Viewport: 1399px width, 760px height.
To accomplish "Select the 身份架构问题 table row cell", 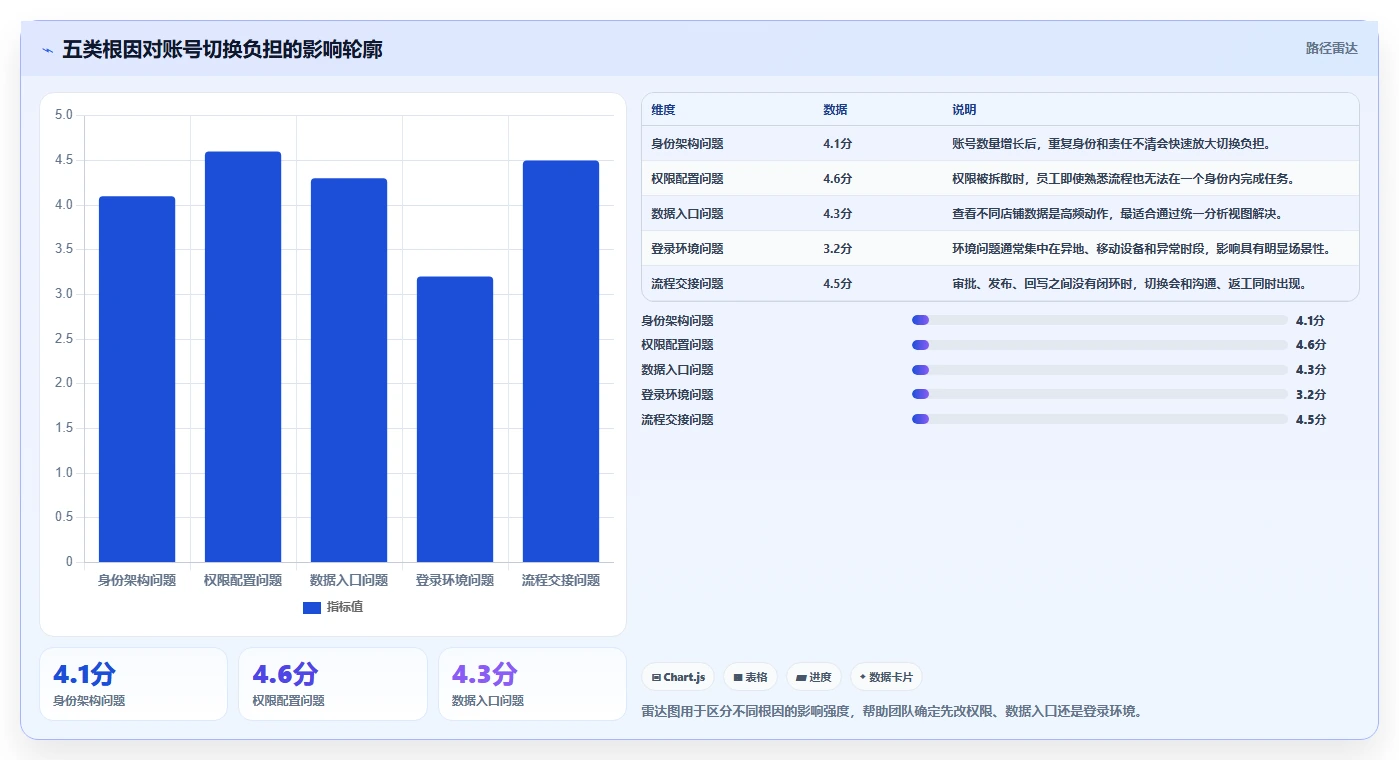I will point(687,144).
